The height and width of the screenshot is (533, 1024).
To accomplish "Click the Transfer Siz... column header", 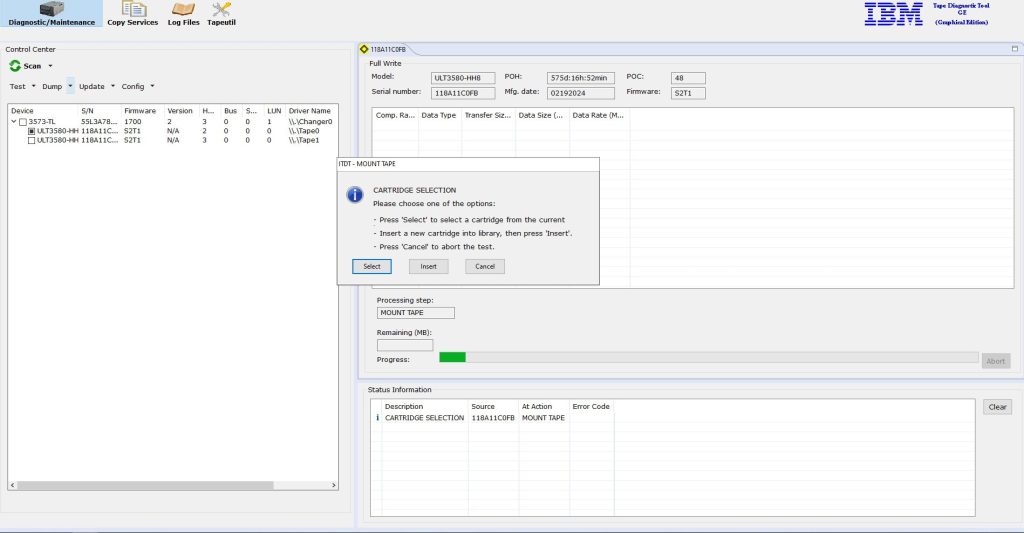I will (x=488, y=115).
